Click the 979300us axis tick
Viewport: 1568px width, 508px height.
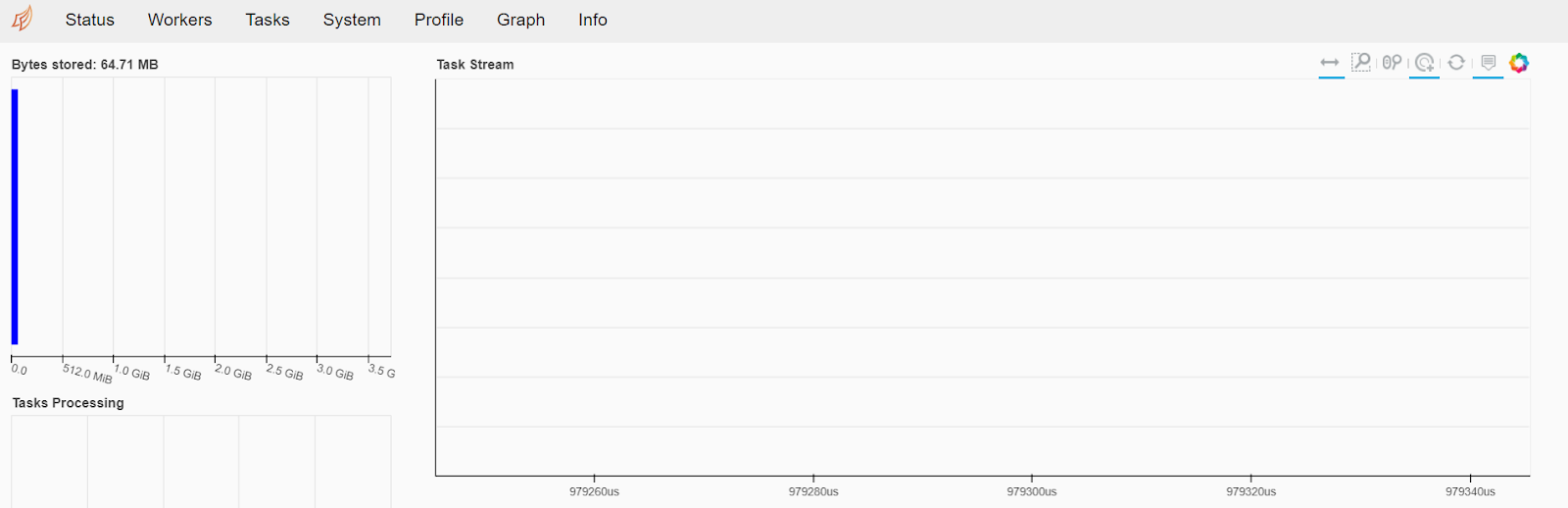coord(1032,491)
